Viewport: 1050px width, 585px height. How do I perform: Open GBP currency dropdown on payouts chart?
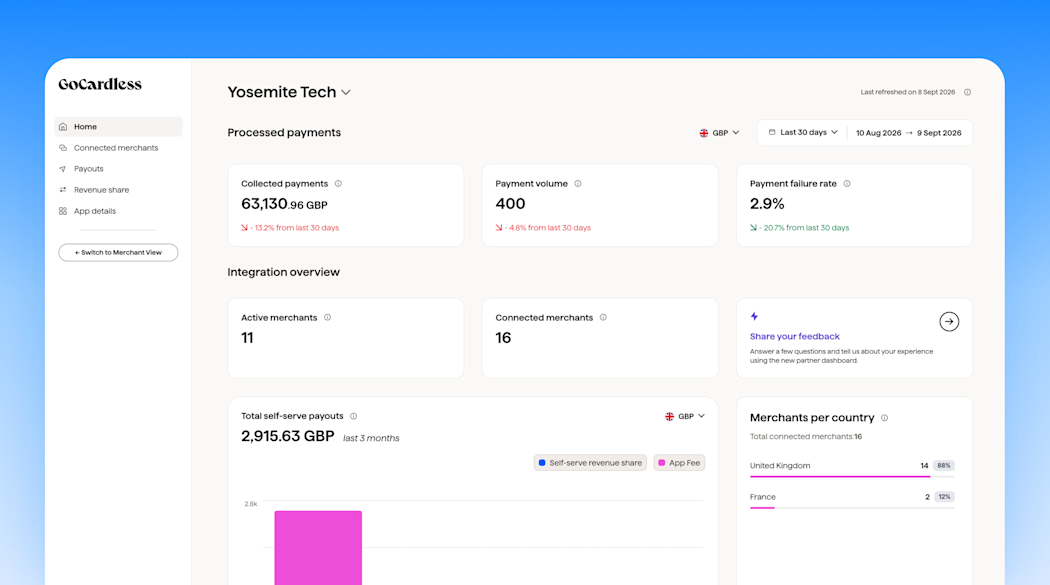click(685, 416)
